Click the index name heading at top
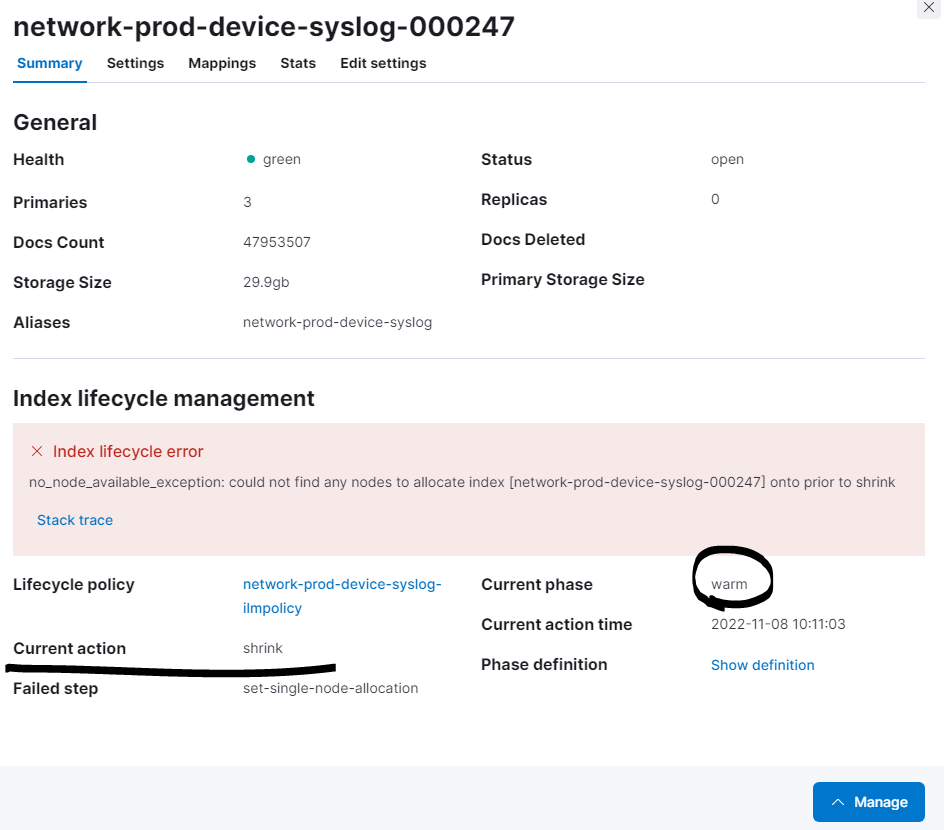Screen dimensions: 944x830 (x=264, y=26)
